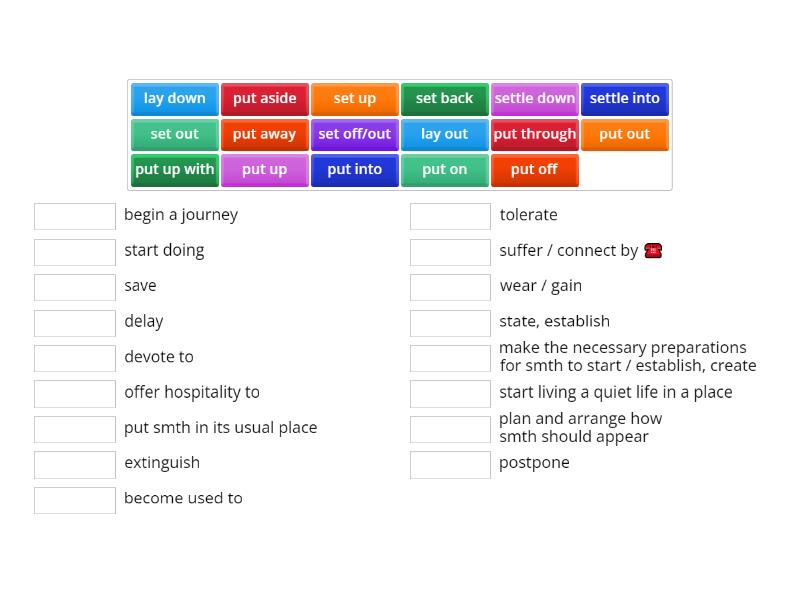Select the red 'put off' tile
This screenshot has width=800, height=600.
[535, 170]
